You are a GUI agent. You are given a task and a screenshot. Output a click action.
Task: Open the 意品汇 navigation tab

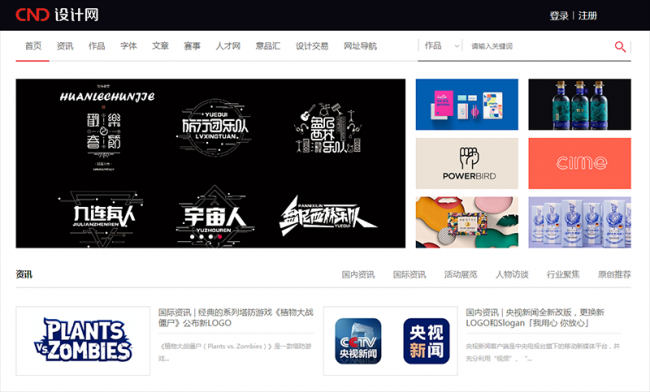click(x=268, y=46)
